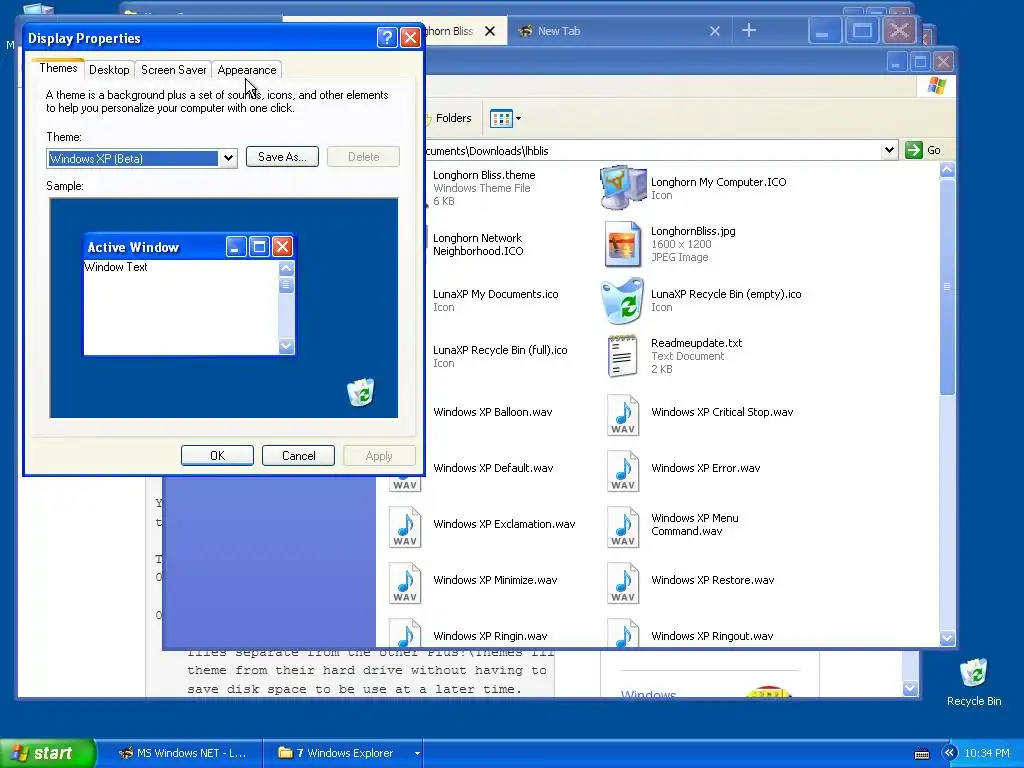1024x768 pixels.
Task: Select Windows XP Ringout.wav icon
Action: click(x=622, y=633)
